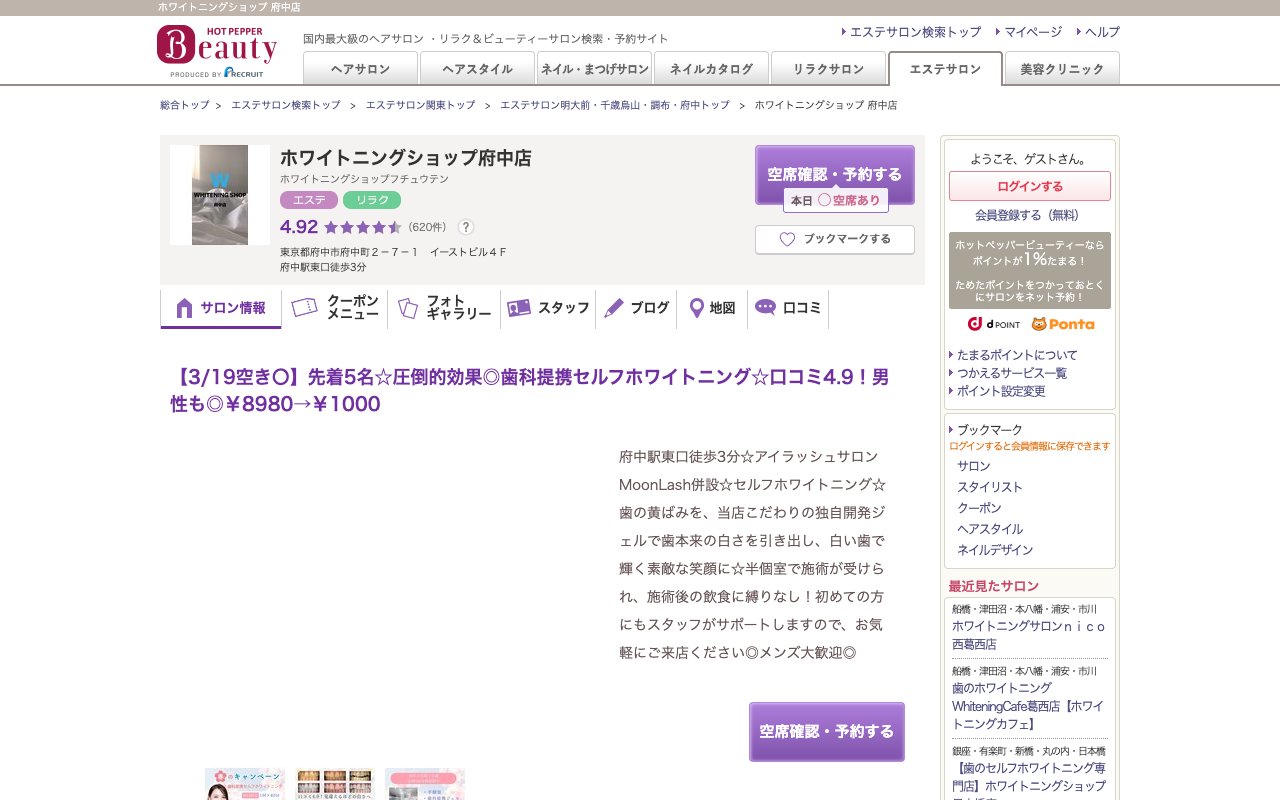
Task: Click the 地図 map pin icon
Action: point(695,307)
